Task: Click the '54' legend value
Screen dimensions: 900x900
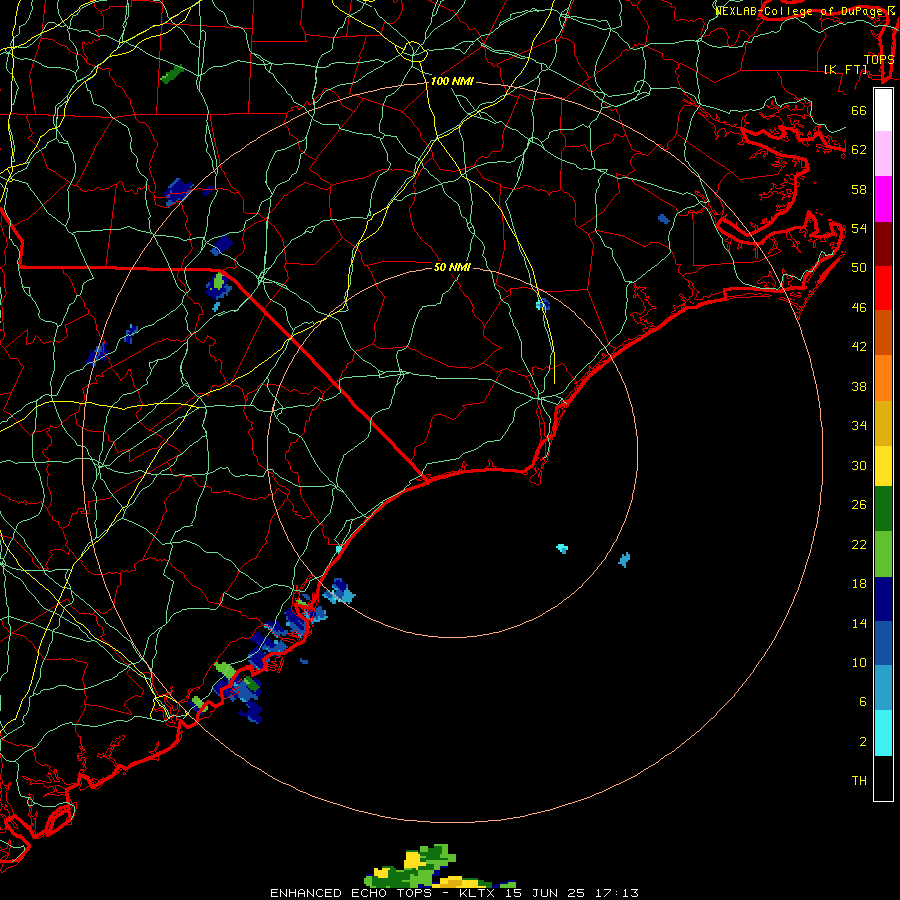Action: pyautogui.click(x=859, y=228)
